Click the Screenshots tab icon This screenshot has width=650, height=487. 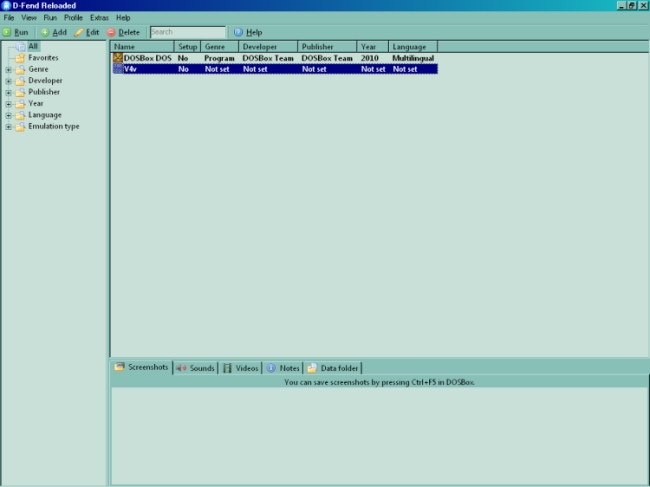pos(119,367)
